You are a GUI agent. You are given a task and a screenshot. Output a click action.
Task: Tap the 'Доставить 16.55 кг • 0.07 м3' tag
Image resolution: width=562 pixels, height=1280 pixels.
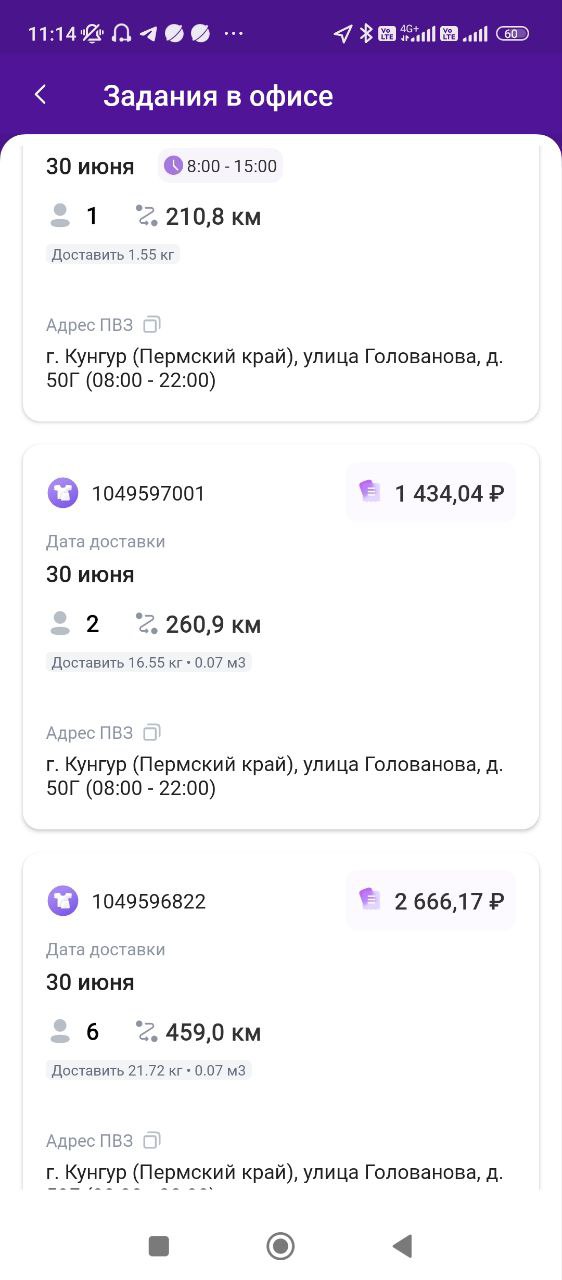click(149, 662)
